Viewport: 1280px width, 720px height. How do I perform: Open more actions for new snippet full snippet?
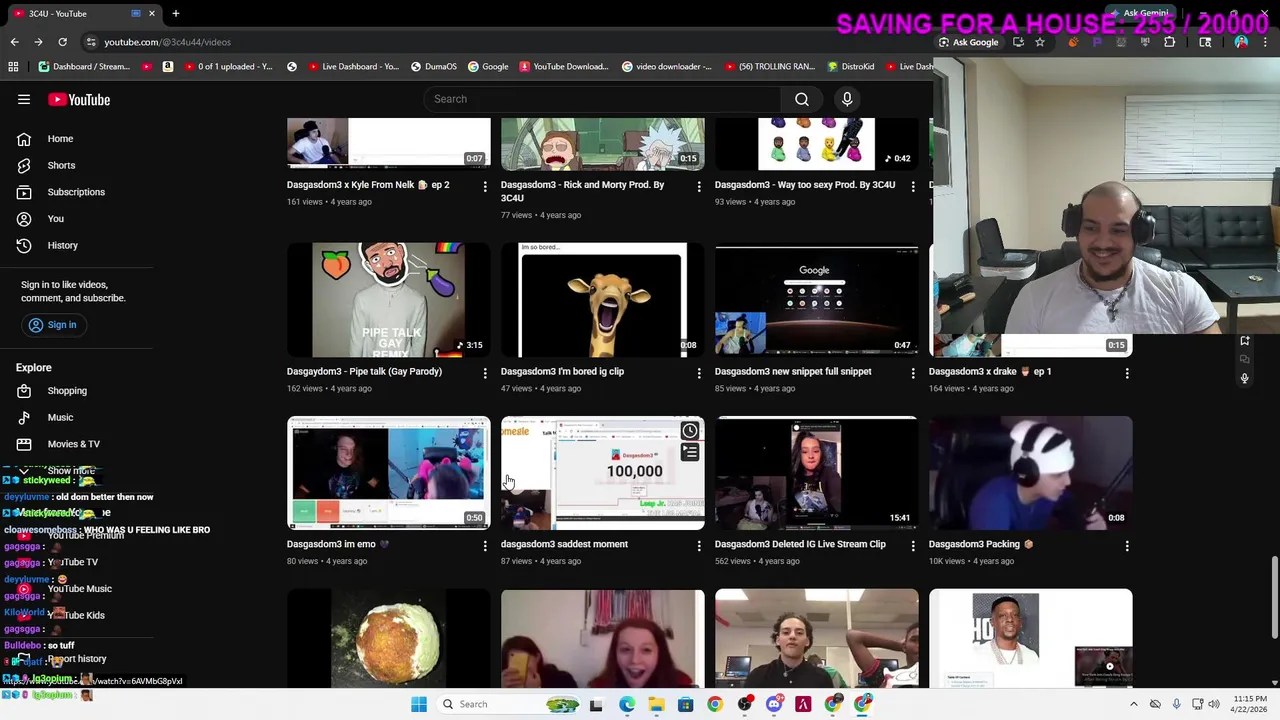pyautogui.click(x=913, y=373)
